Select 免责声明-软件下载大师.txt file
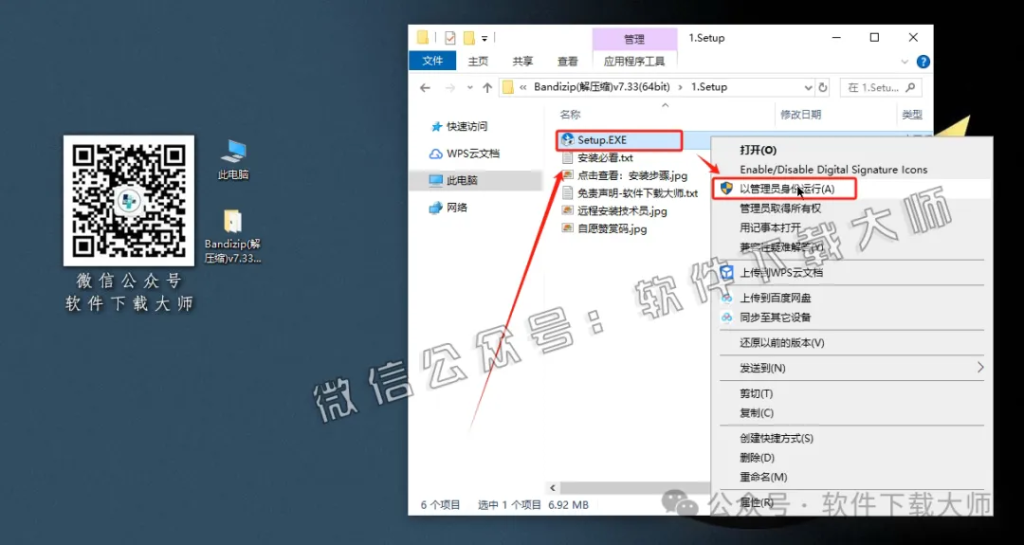 point(630,193)
